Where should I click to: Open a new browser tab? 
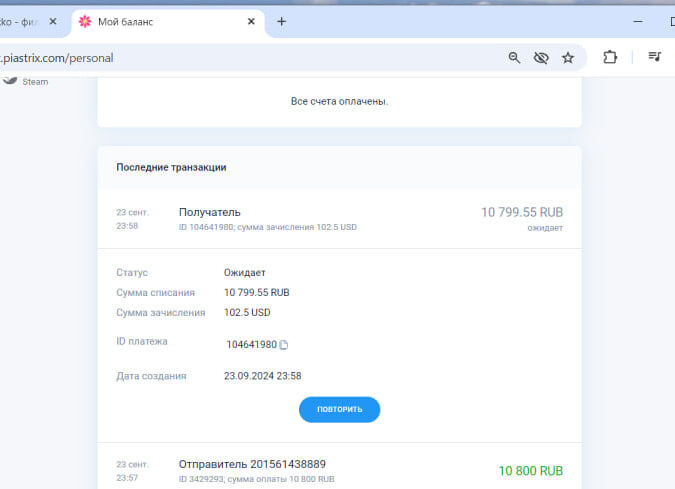pos(281,22)
